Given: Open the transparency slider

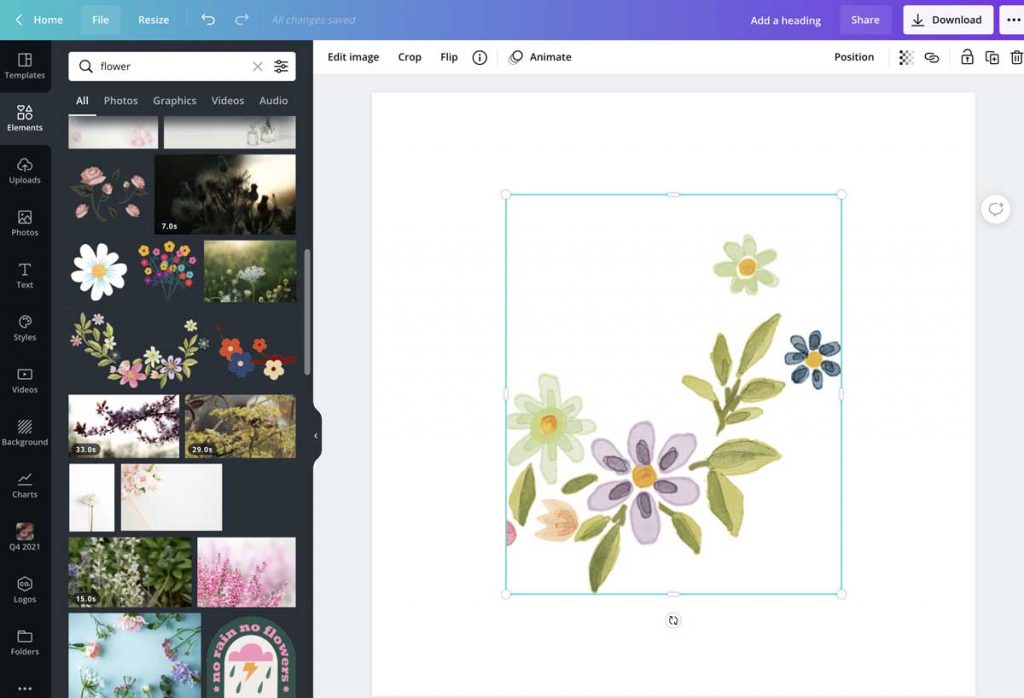Looking at the screenshot, I should coord(905,57).
